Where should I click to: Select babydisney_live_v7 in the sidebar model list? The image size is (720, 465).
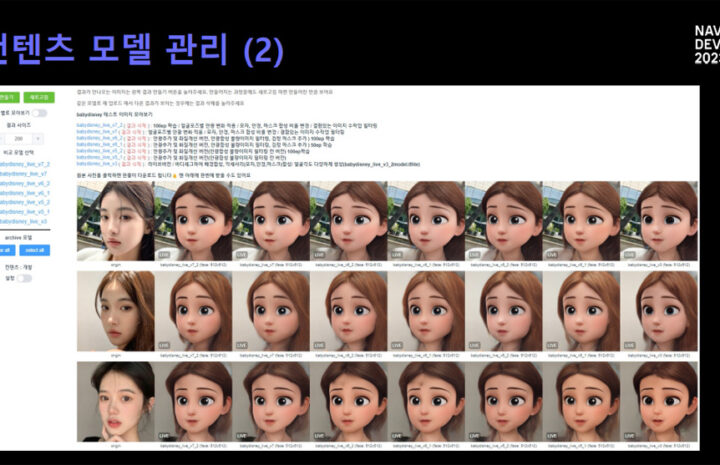pyautogui.click(x=23, y=174)
